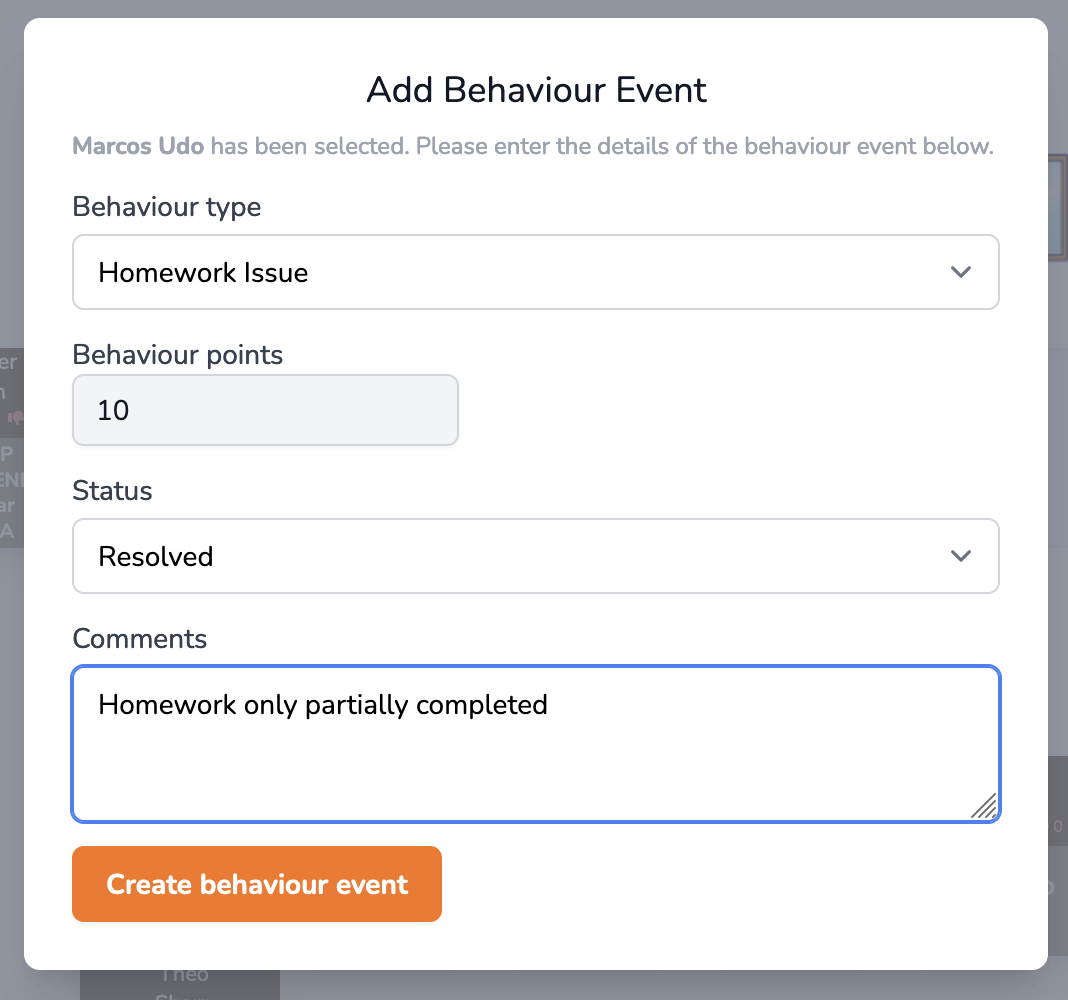Image resolution: width=1068 pixels, height=1000 pixels.
Task: Expand the Status dropdown
Action: (x=536, y=556)
